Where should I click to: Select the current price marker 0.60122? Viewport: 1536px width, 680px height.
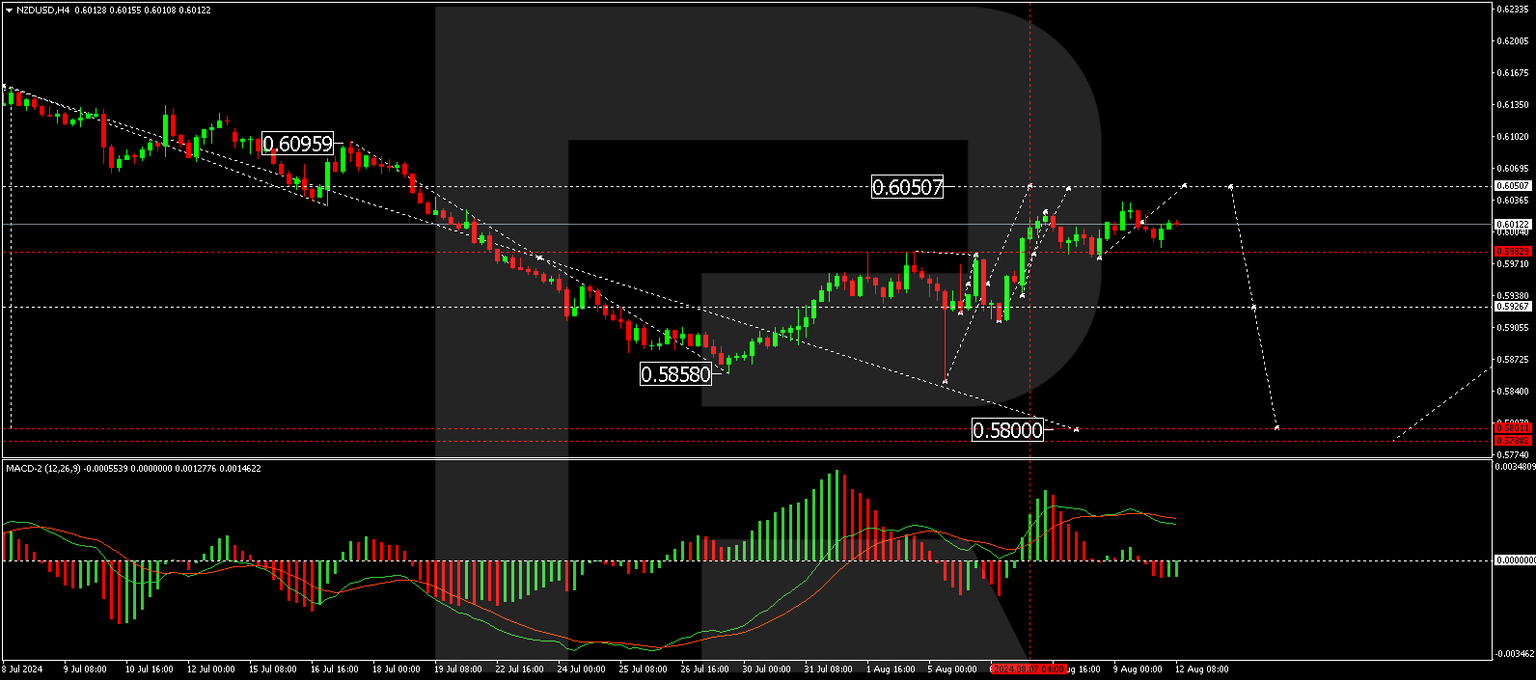[1513, 223]
